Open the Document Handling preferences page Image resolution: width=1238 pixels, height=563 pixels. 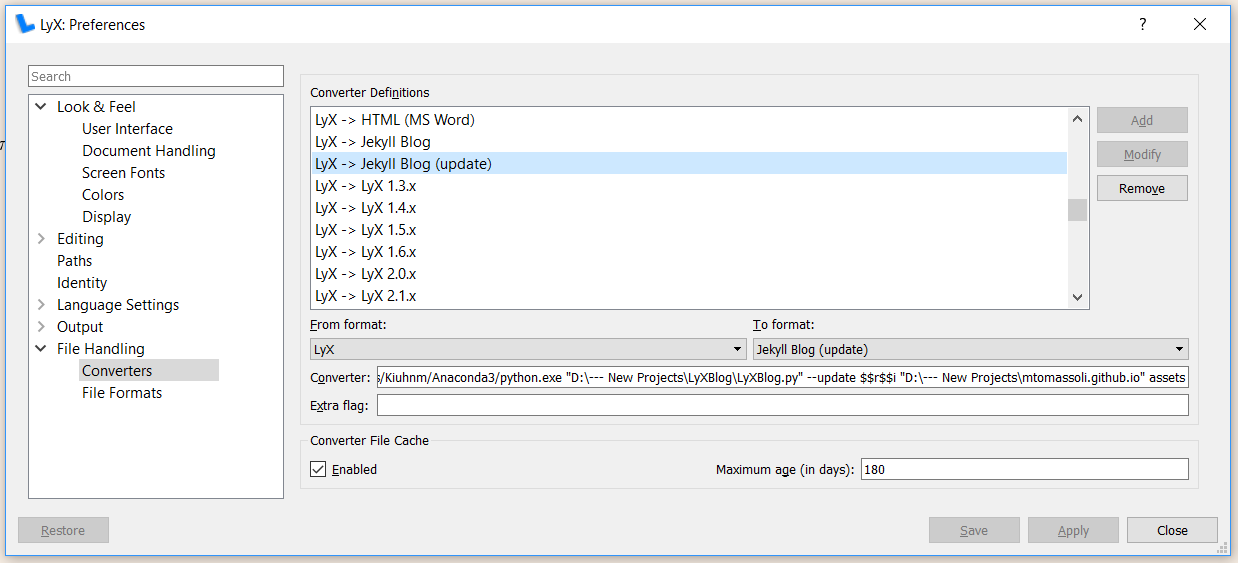click(x=149, y=151)
